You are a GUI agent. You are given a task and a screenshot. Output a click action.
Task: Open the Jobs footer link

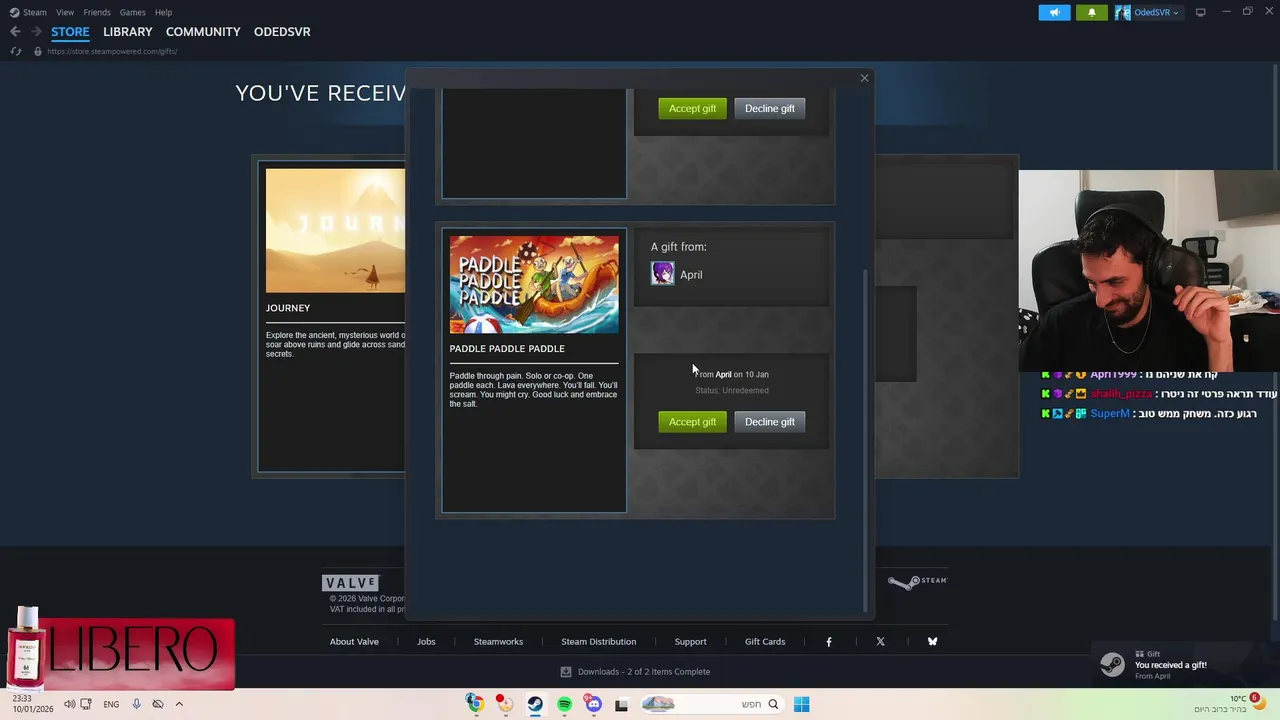[426, 642]
